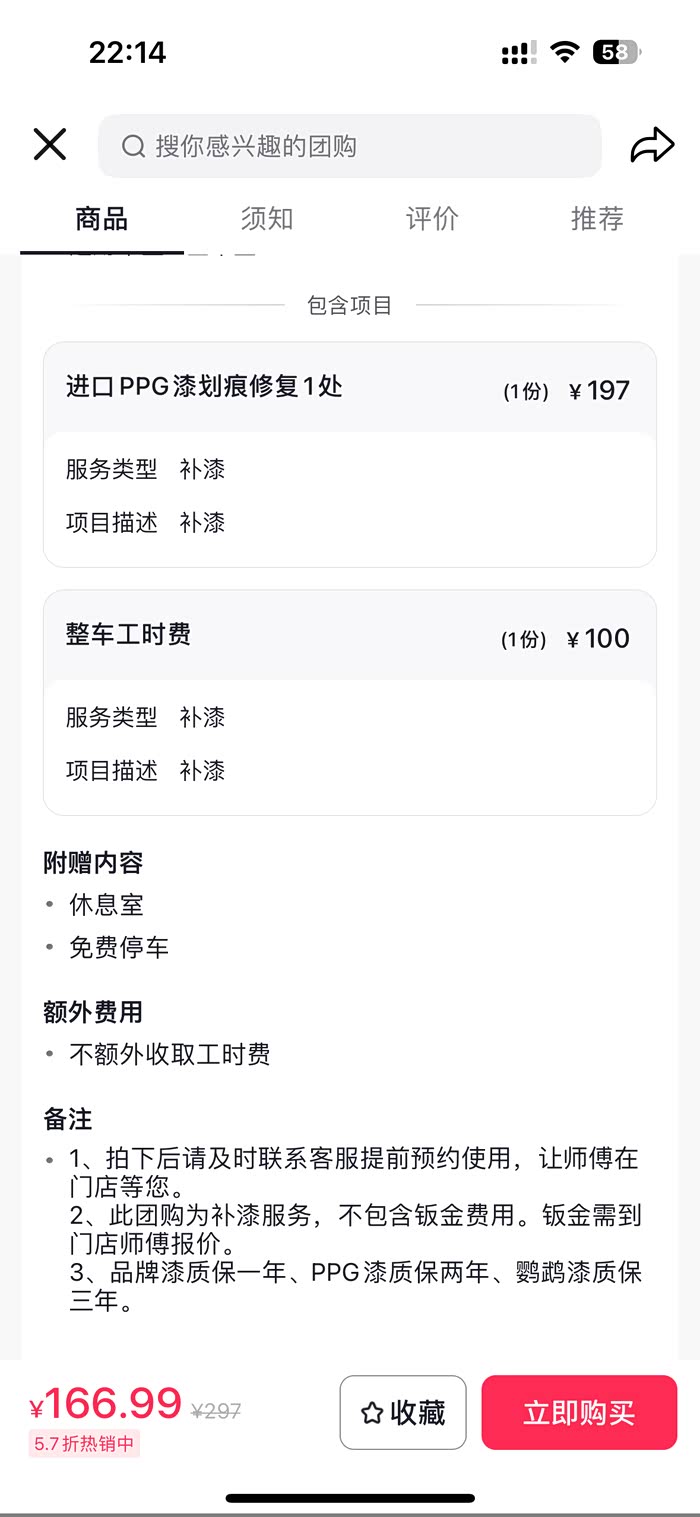Tap the ¥166.99 discounted price
Image resolution: width=700 pixels, height=1517 pixels.
[x=105, y=1404]
